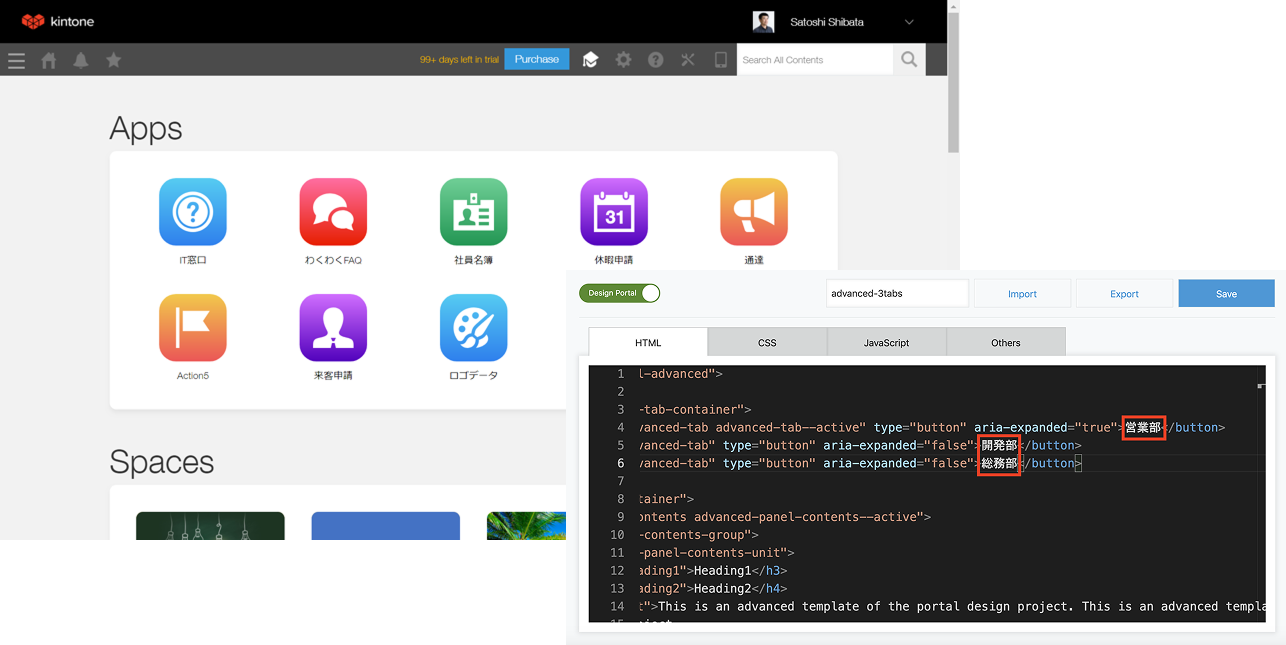This screenshot has width=1286, height=645.
Task: Open the 休暇申請 leave request app
Action: point(613,212)
